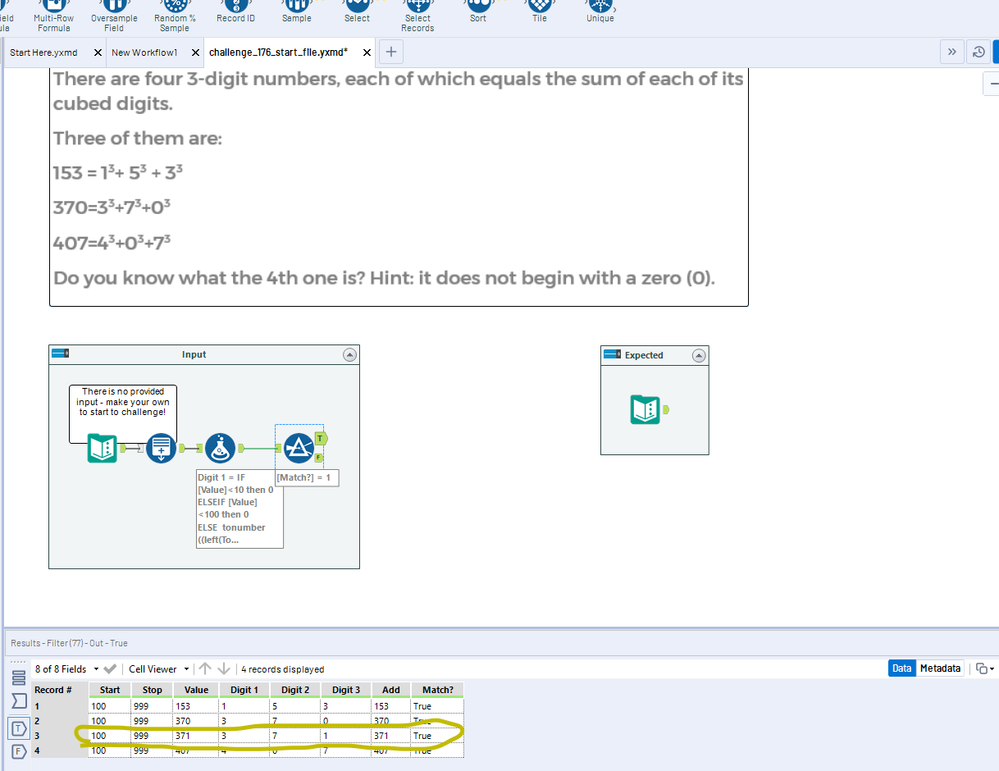999x771 pixels.
Task: Select Add cell 371 in record 3
Action: (x=391, y=735)
